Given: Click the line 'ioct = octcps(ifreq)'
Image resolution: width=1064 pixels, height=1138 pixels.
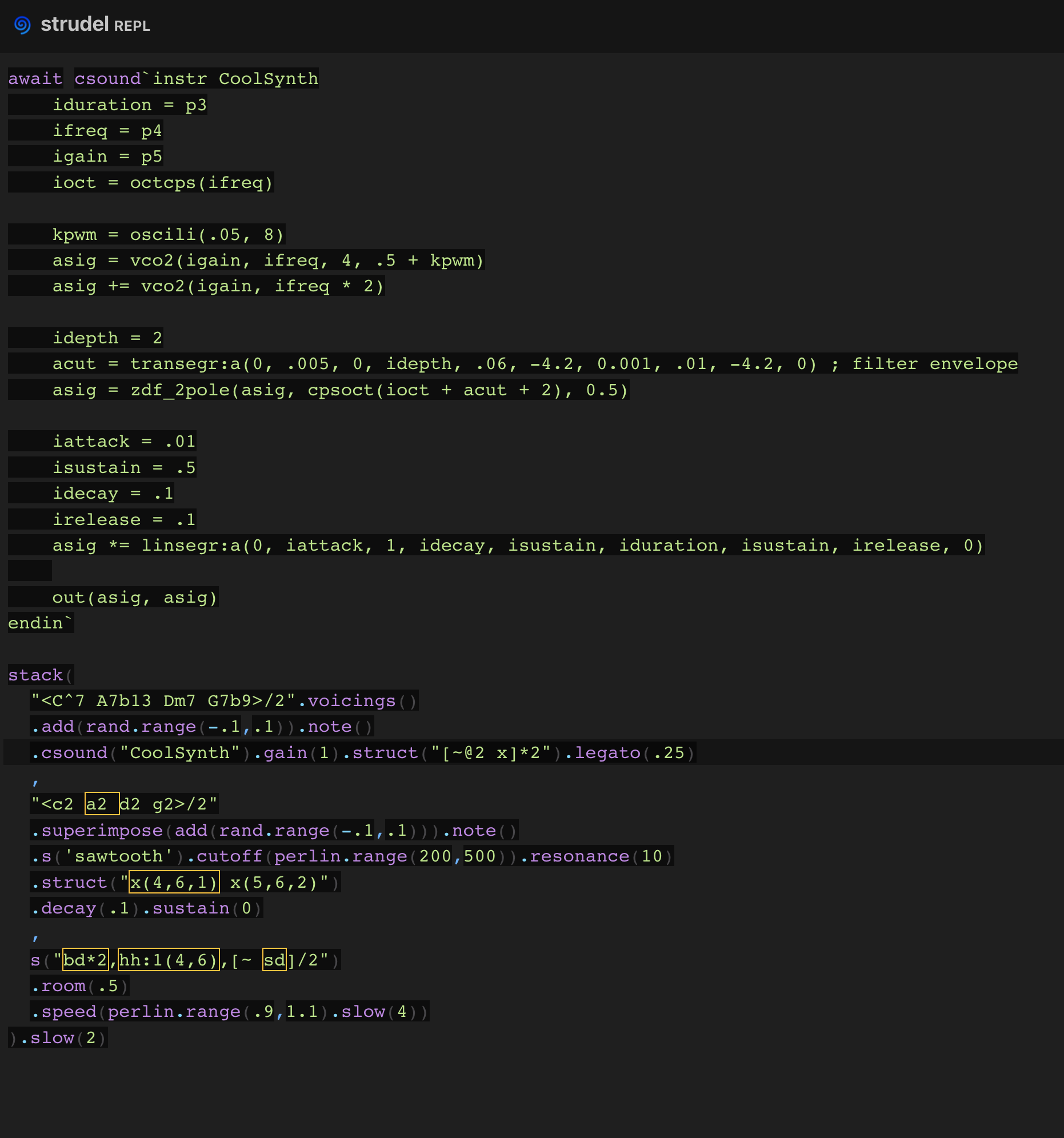Looking at the screenshot, I should [163, 183].
